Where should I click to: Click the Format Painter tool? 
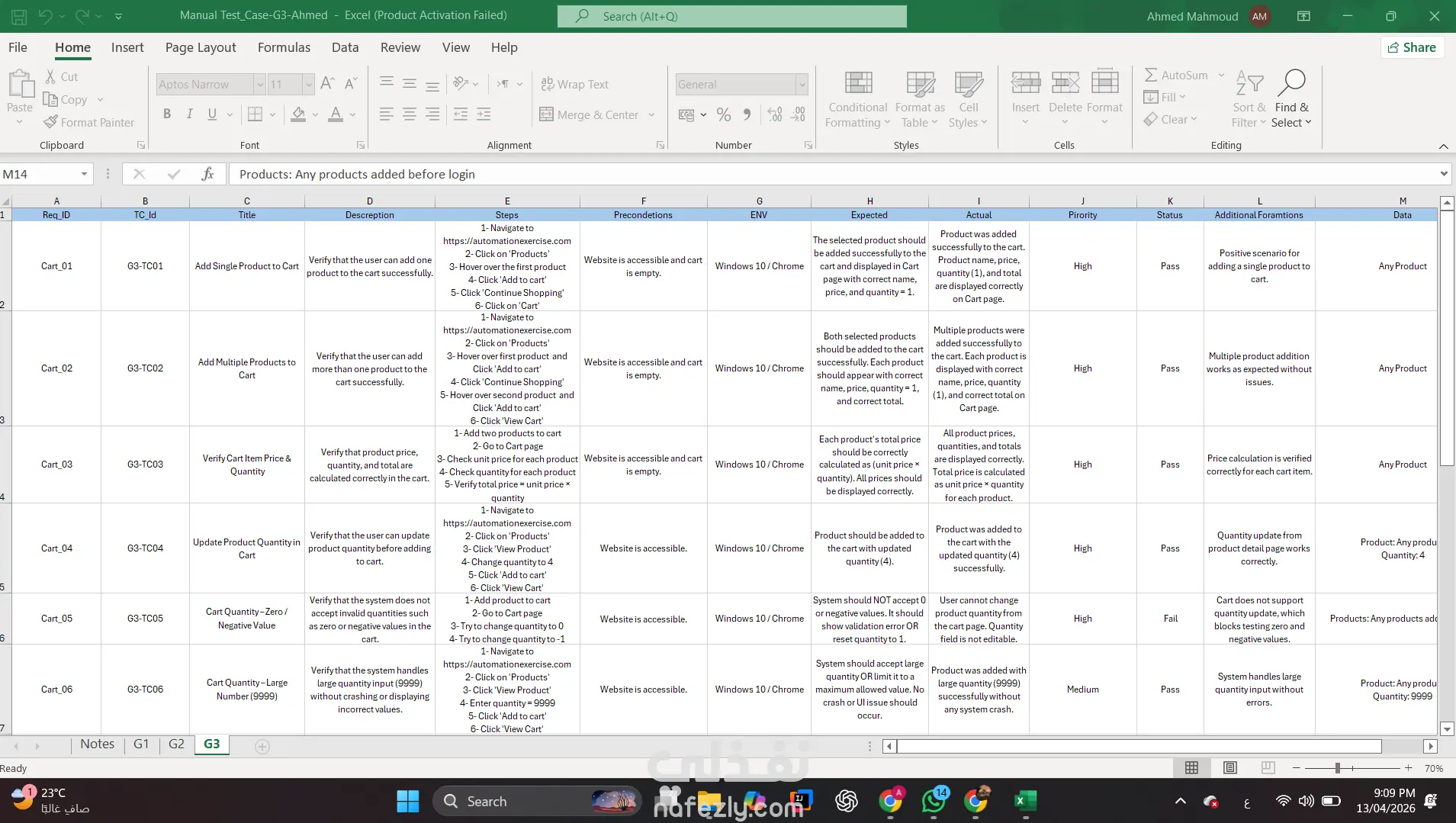(x=89, y=122)
